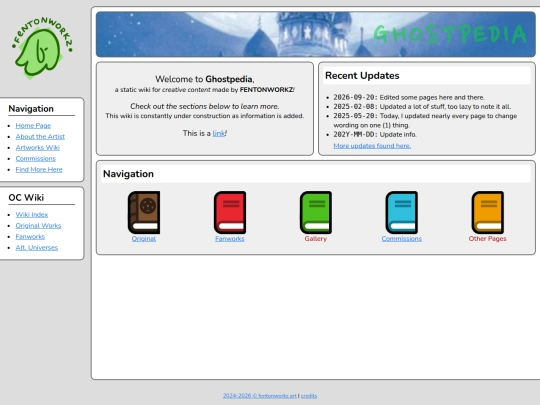Open Wiki Index link
Viewport: 540px width, 405px height.
tap(32, 215)
